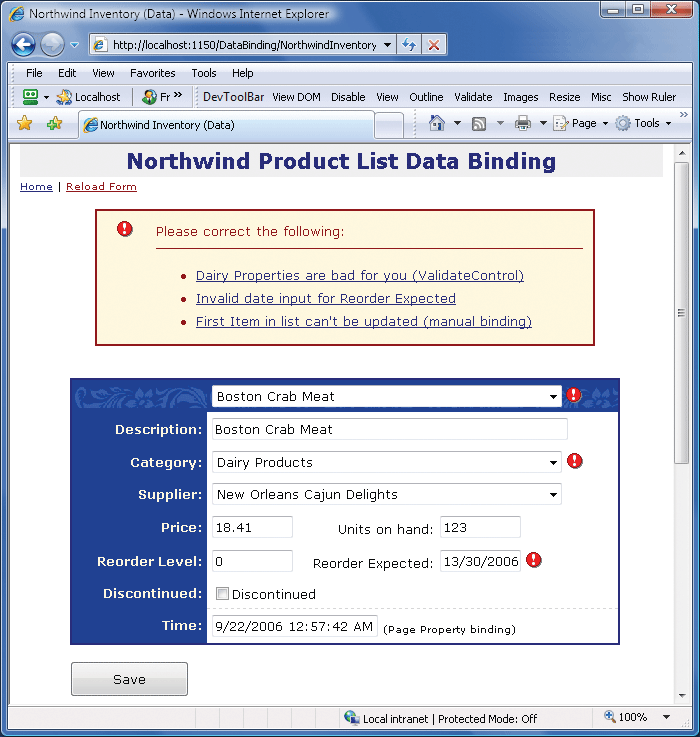The width and height of the screenshot is (700, 737).
Task: Click error icon next to product dropdown
Action: [574, 395]
